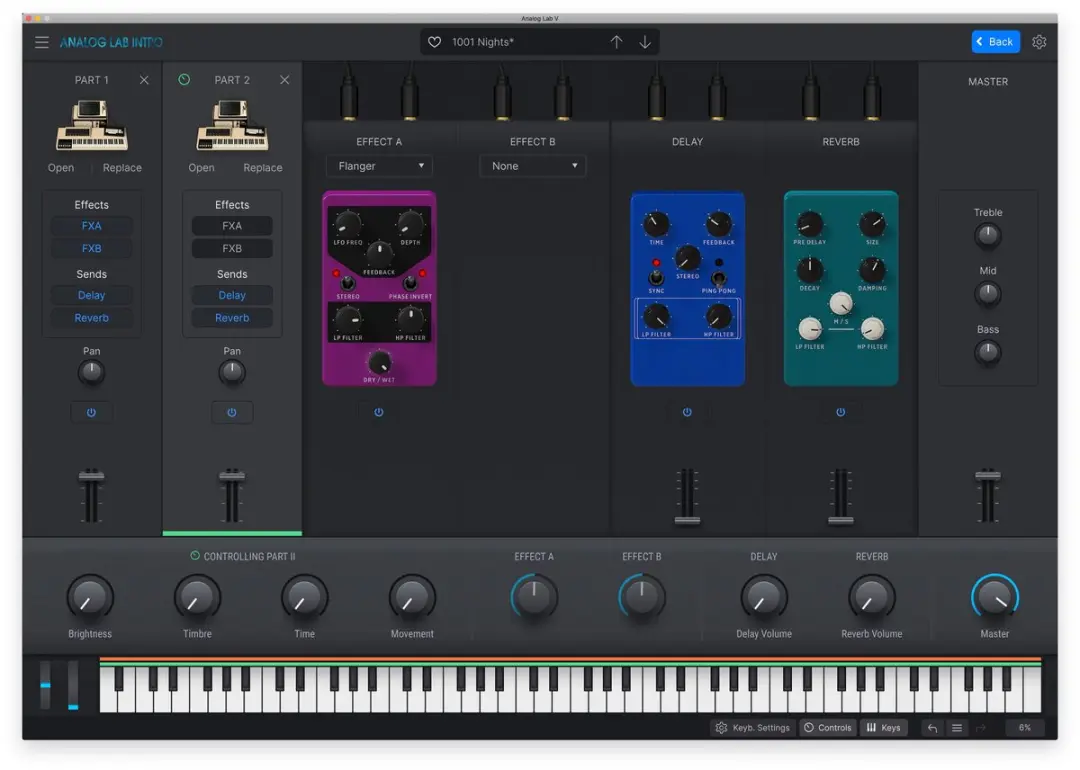Click the Effect B macro knob
This screenshot has width=1080, height=770.
[641, 596]
